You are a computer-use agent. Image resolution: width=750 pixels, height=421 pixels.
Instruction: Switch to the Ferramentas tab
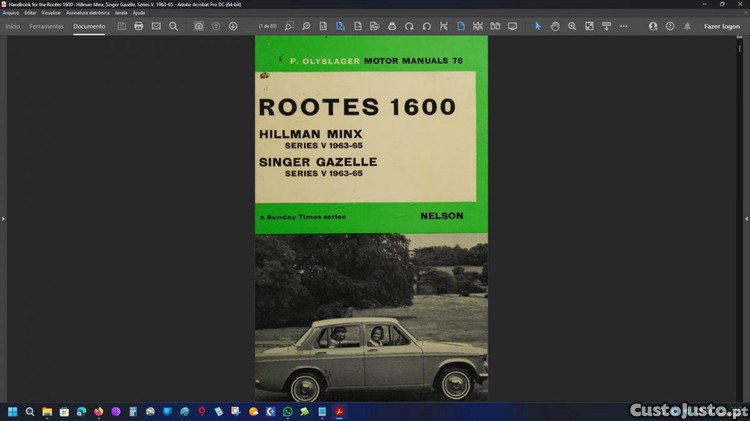(46, 26)
